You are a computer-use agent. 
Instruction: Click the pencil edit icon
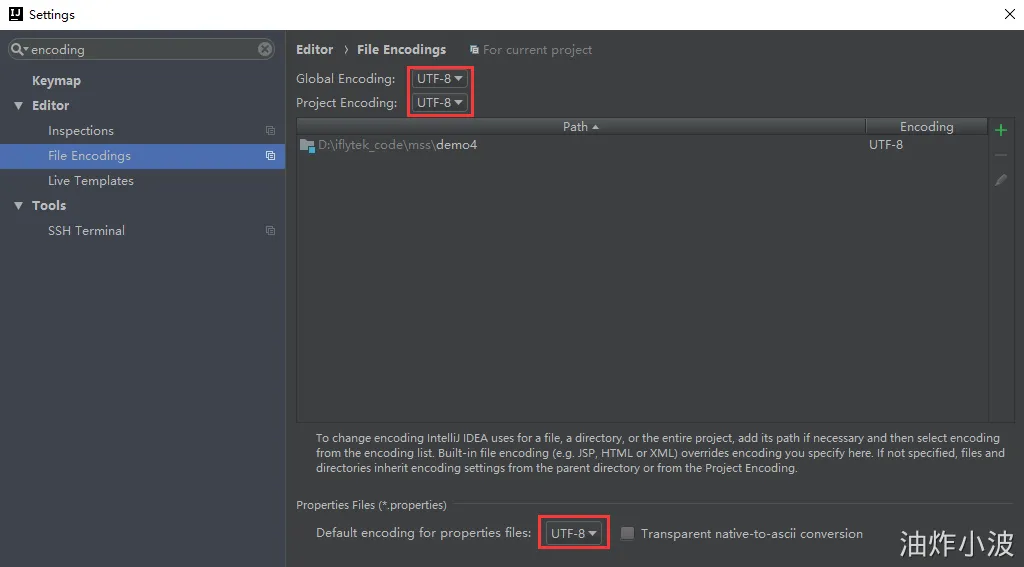[1000, 180]
